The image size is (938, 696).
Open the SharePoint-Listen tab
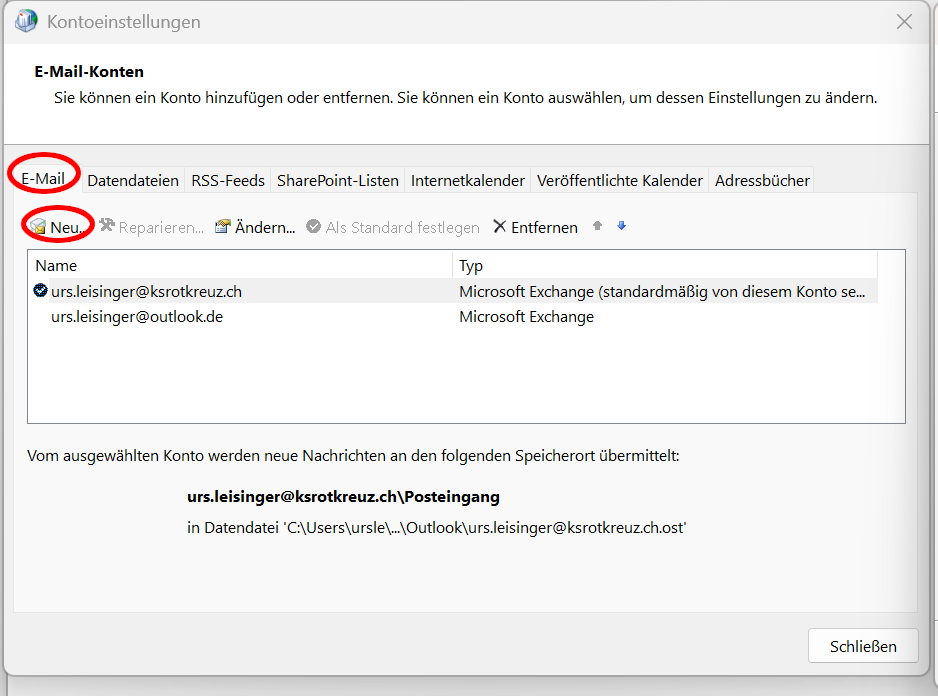[337, 180]
